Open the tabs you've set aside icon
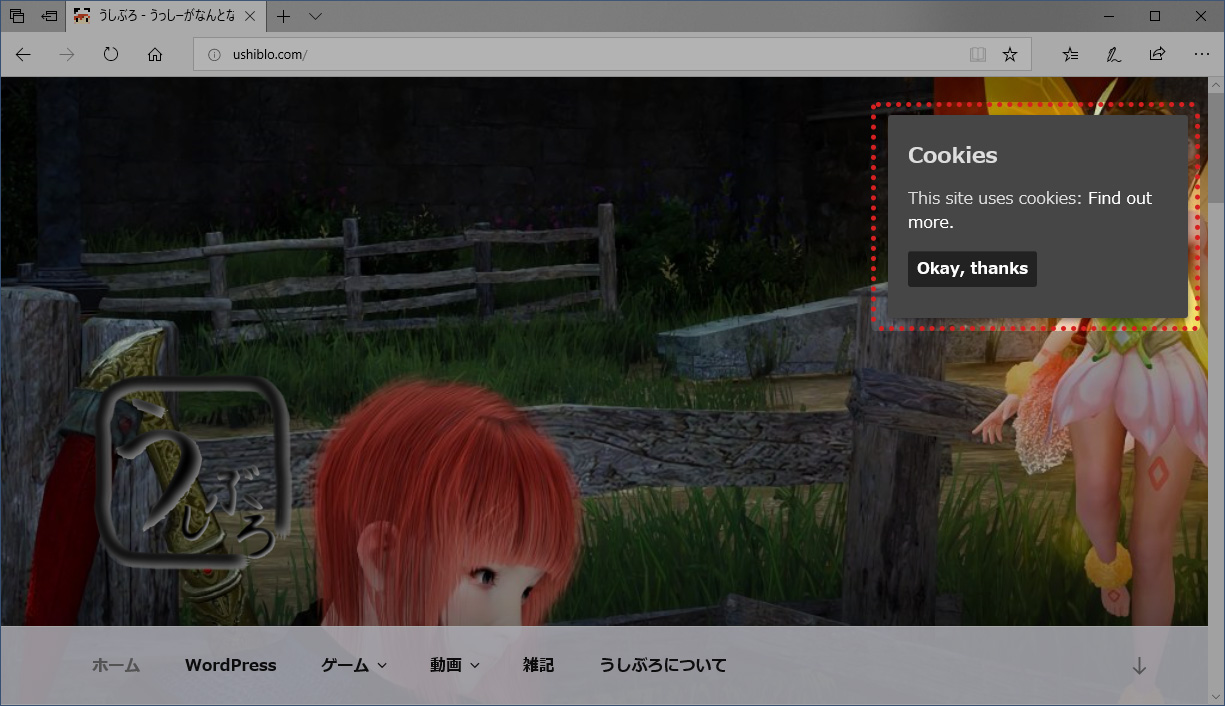The width and height of the screenshot is (1225, 706). click(x=17, y=16)
